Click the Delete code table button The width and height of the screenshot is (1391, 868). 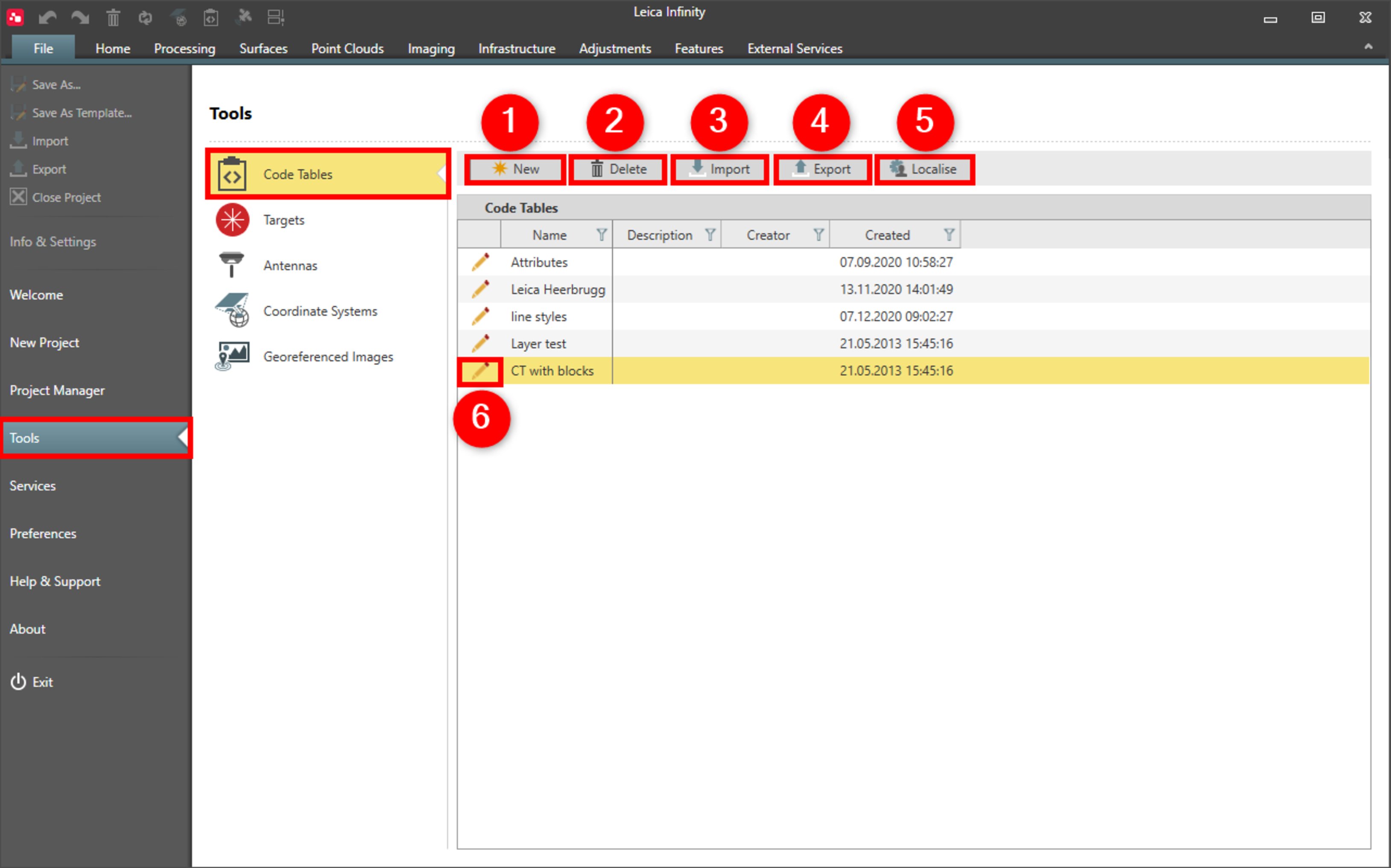pyautogui.click(x=618, y=170)
